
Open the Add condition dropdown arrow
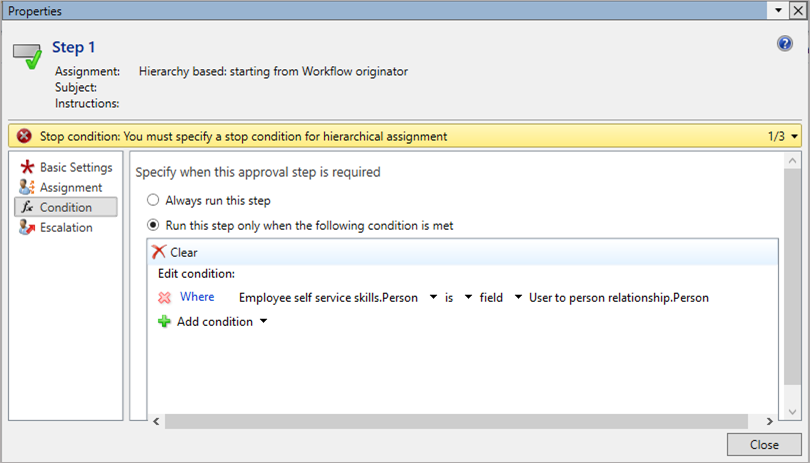(263, 321)
